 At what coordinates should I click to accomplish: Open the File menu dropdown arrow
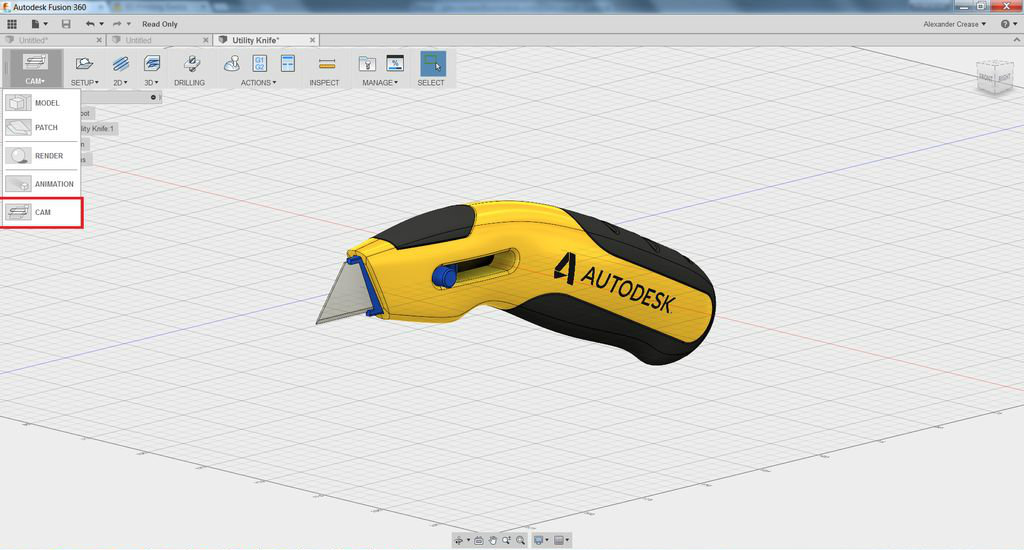click(x=46, y=24)
